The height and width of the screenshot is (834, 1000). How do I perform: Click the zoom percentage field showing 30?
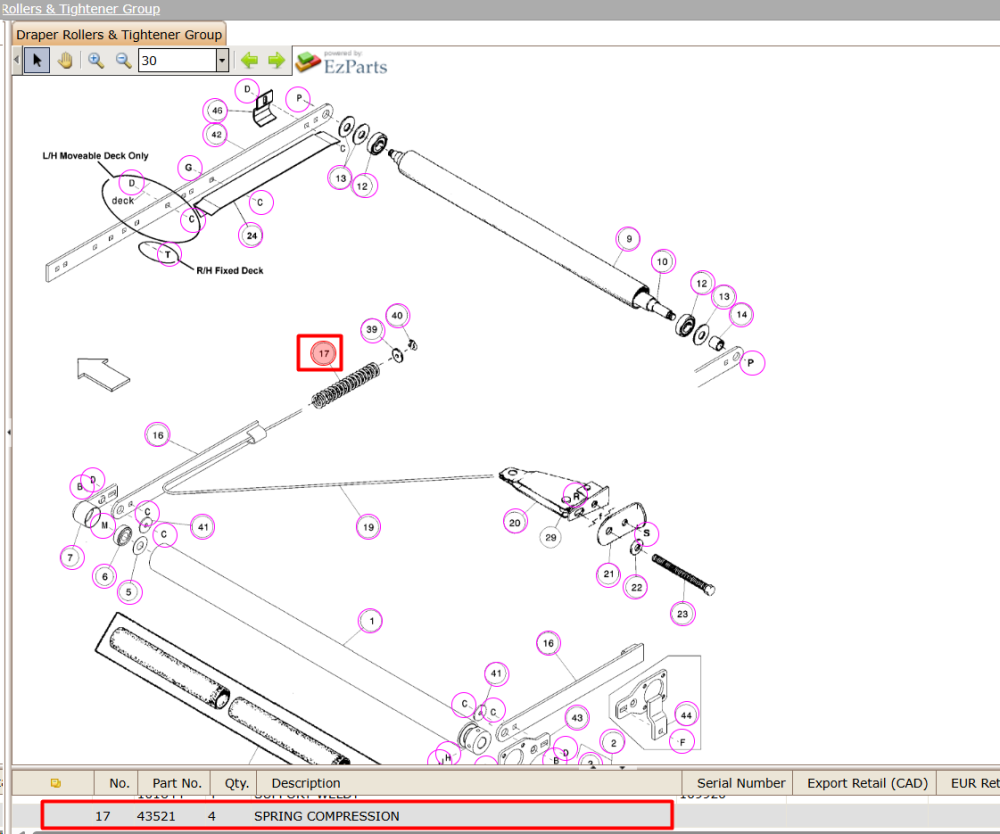pos(177,61)
